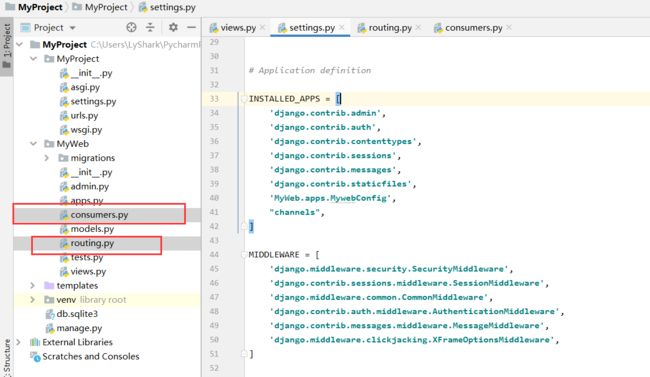The height and width of the screenshot is (377, 650).
Task: Expand the venv library root folder
Action: [33, 299]
